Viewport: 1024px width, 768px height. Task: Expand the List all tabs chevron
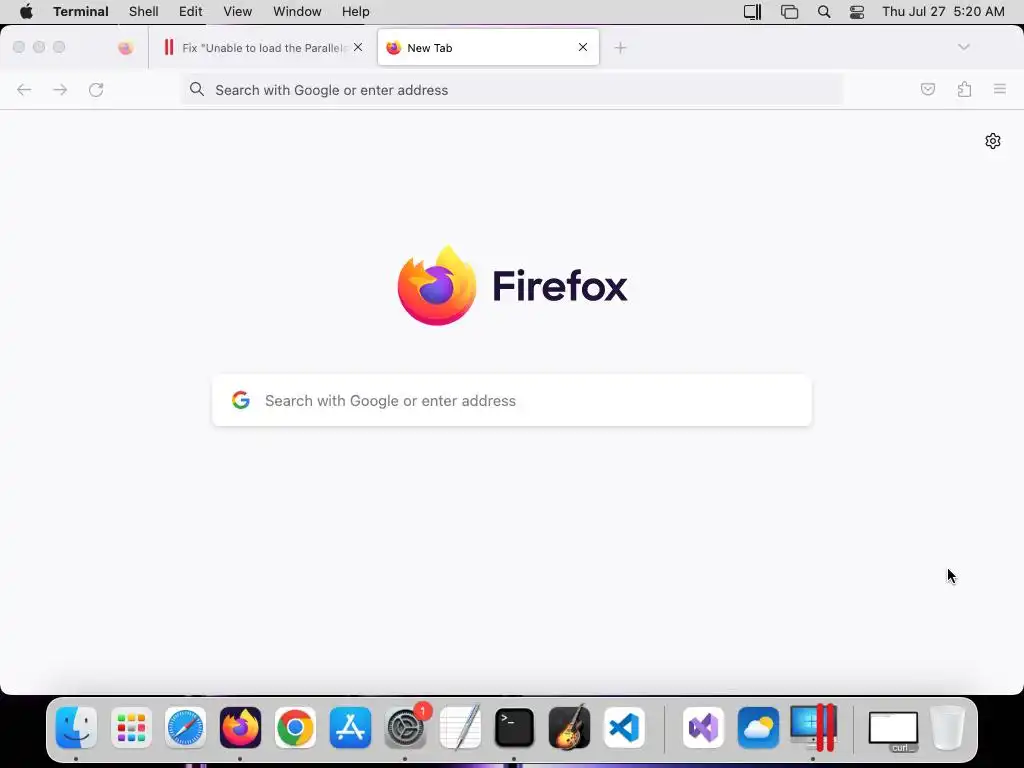click(964, 47)
